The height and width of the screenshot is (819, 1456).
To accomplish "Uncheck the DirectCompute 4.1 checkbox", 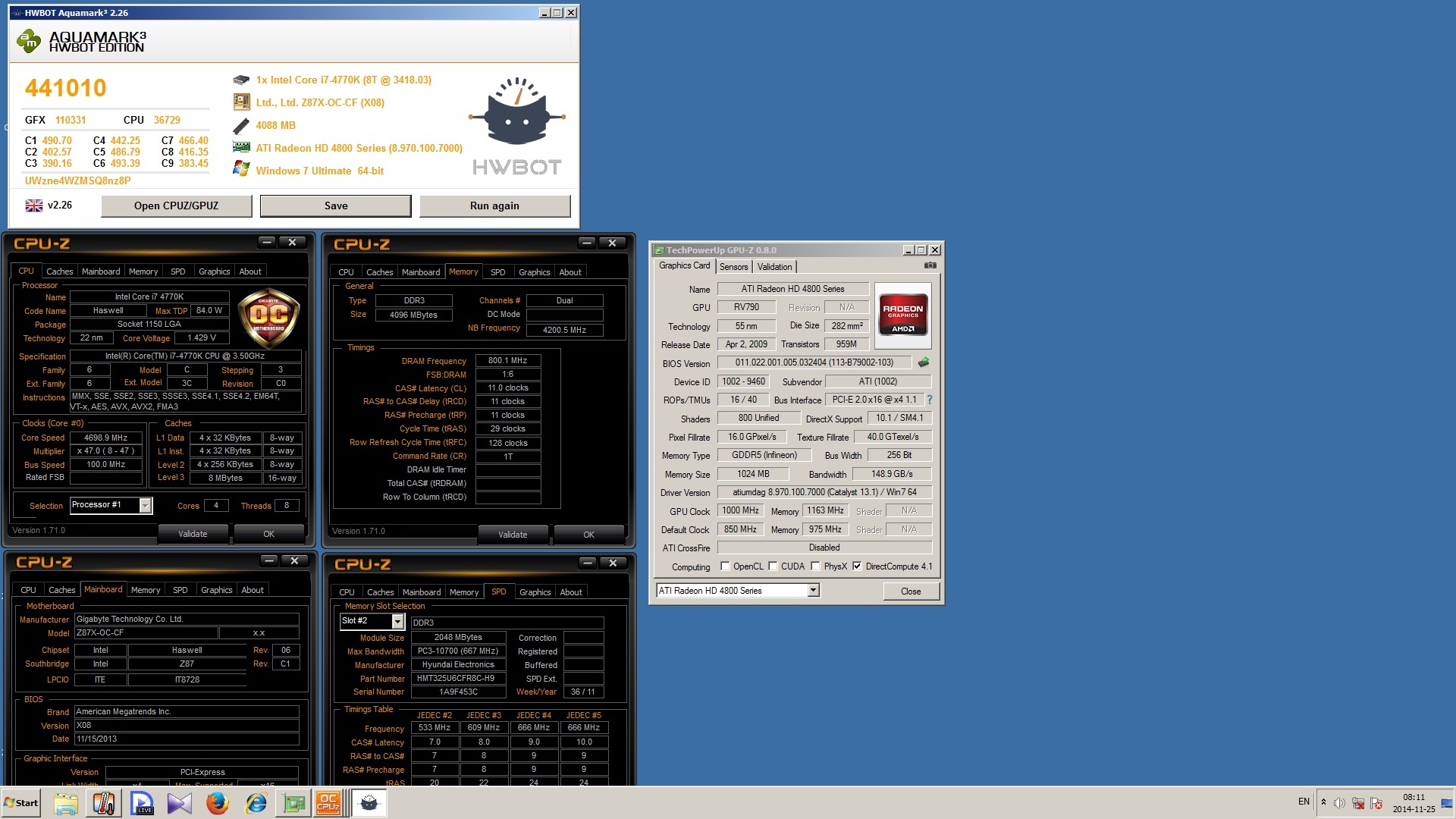I will click(x=857, y=566).
